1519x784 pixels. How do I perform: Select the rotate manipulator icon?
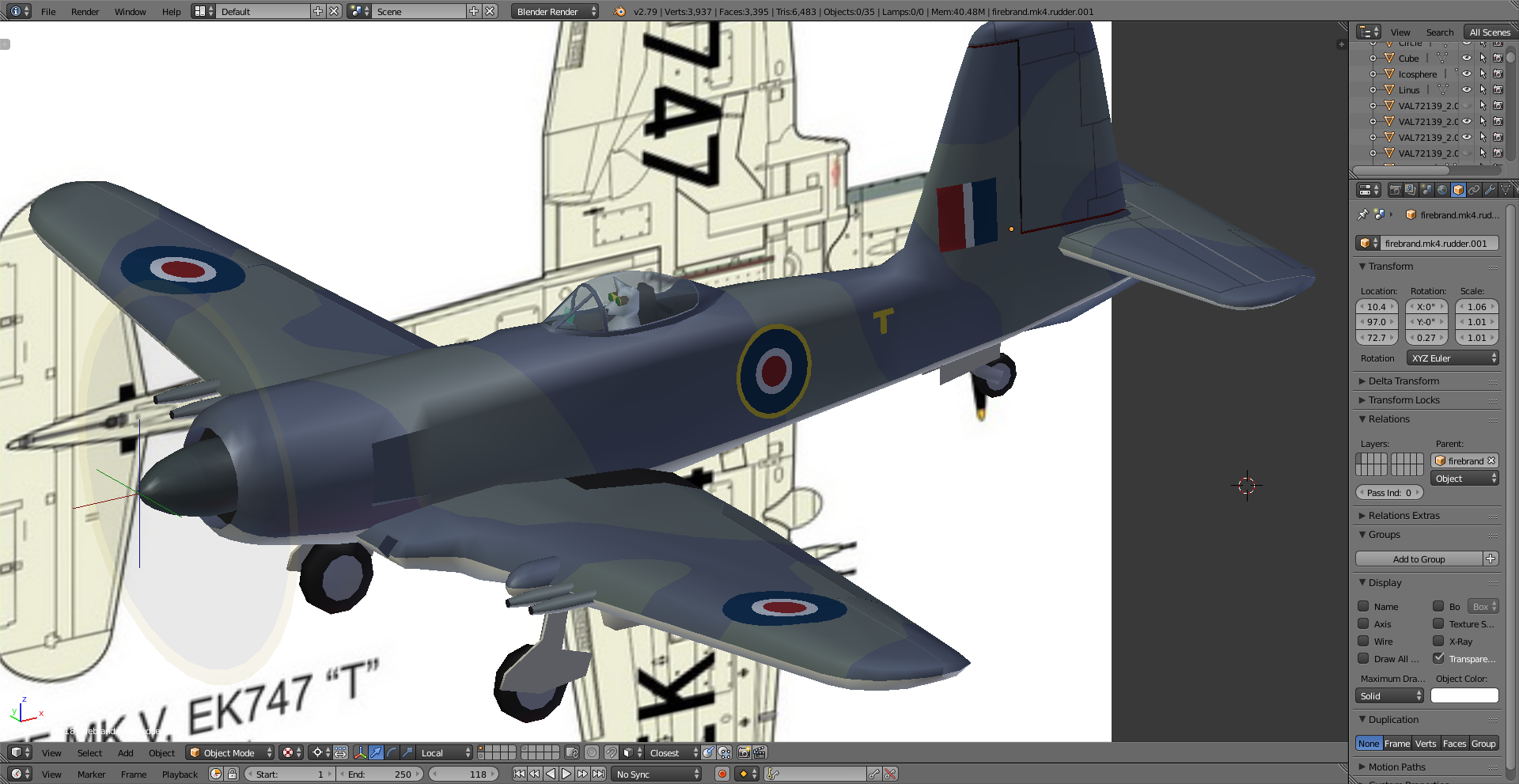pos(391,752)
